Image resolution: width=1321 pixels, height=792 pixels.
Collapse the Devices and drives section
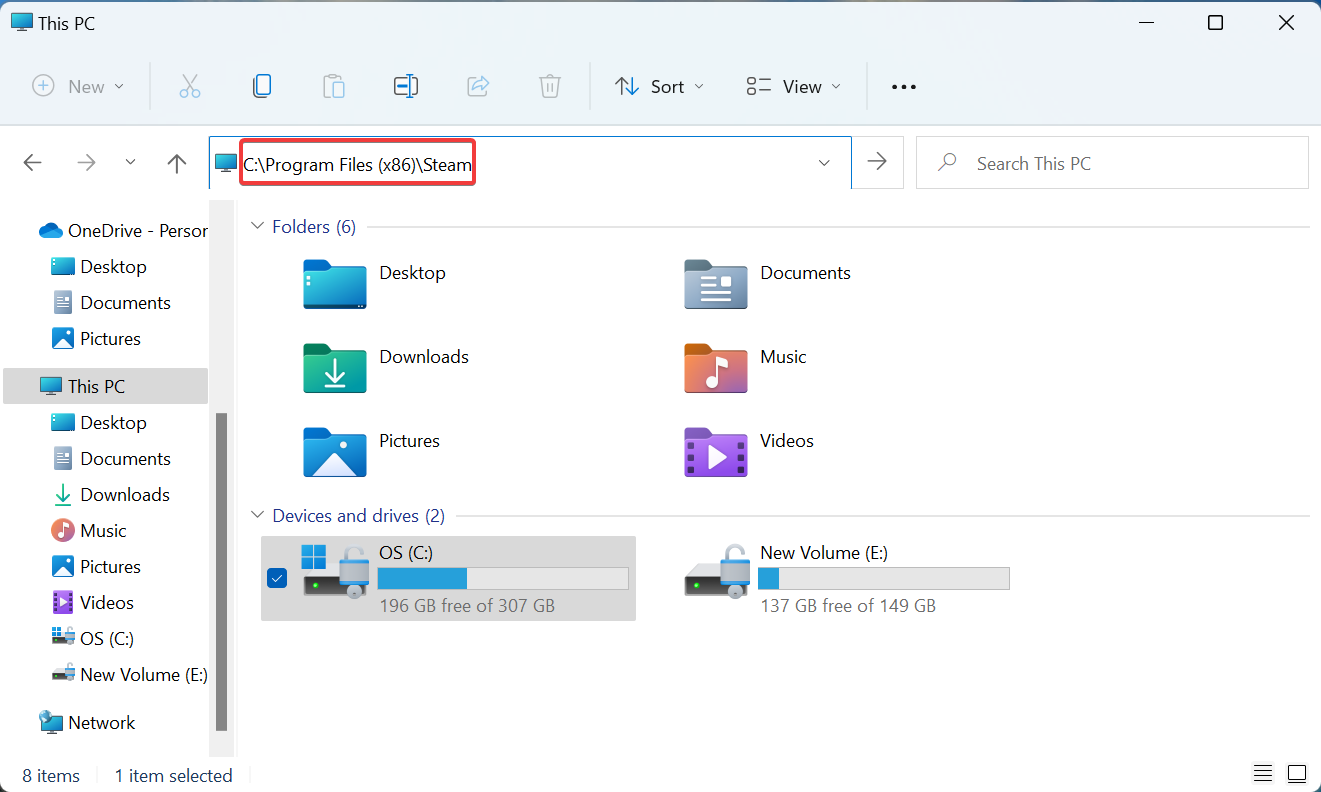click(x=258, y=516)
